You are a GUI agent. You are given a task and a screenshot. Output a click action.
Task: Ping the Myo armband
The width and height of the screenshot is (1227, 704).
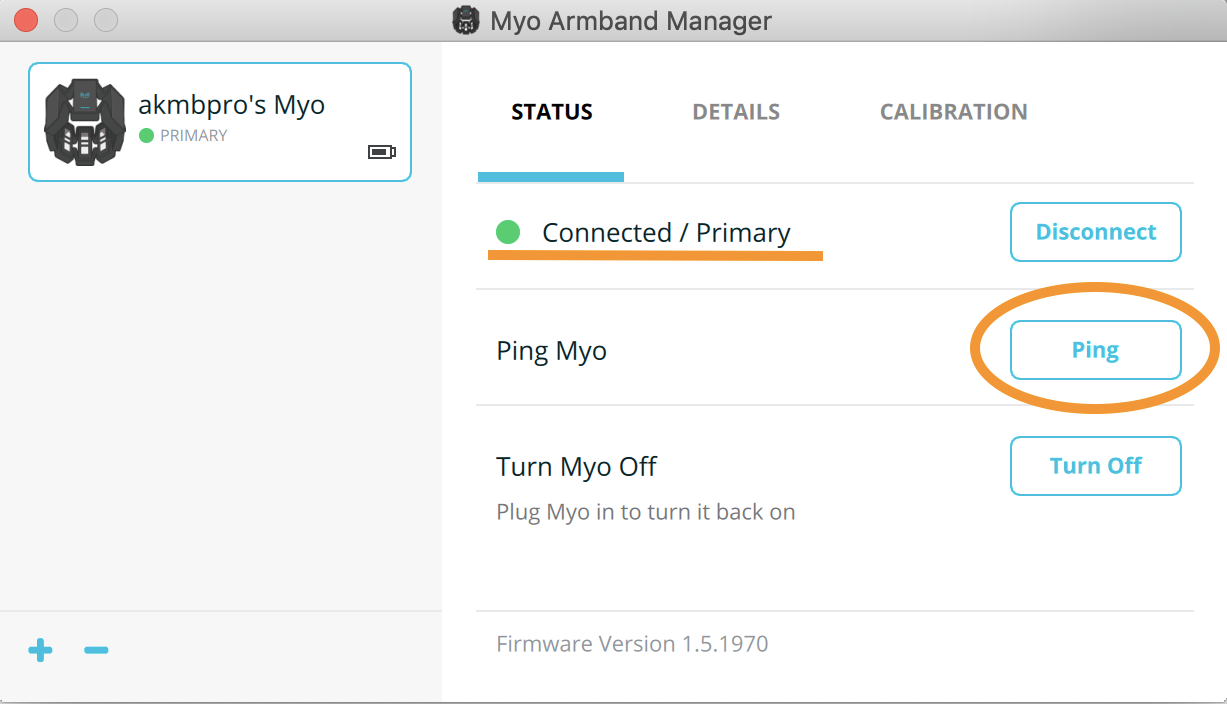coord(1096,350)
